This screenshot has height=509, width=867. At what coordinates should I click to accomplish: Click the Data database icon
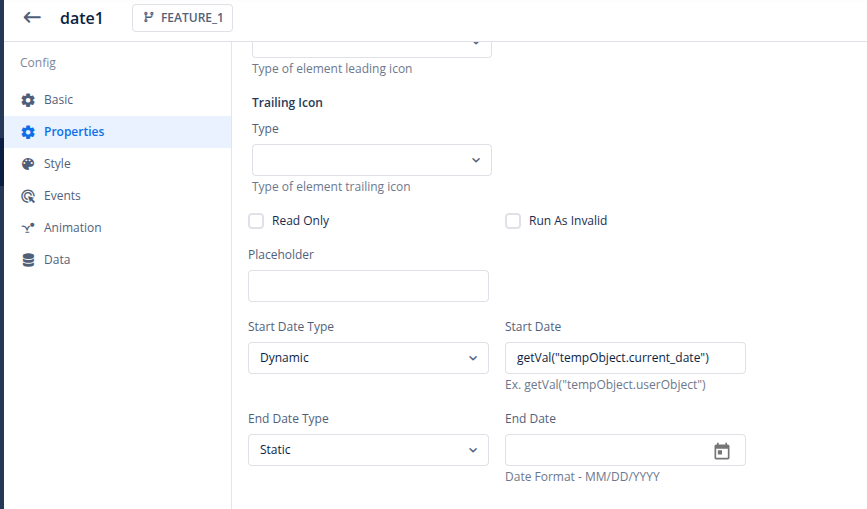(x=28, y=260)
